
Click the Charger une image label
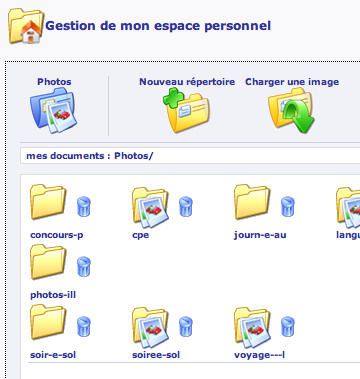point(292,82)
